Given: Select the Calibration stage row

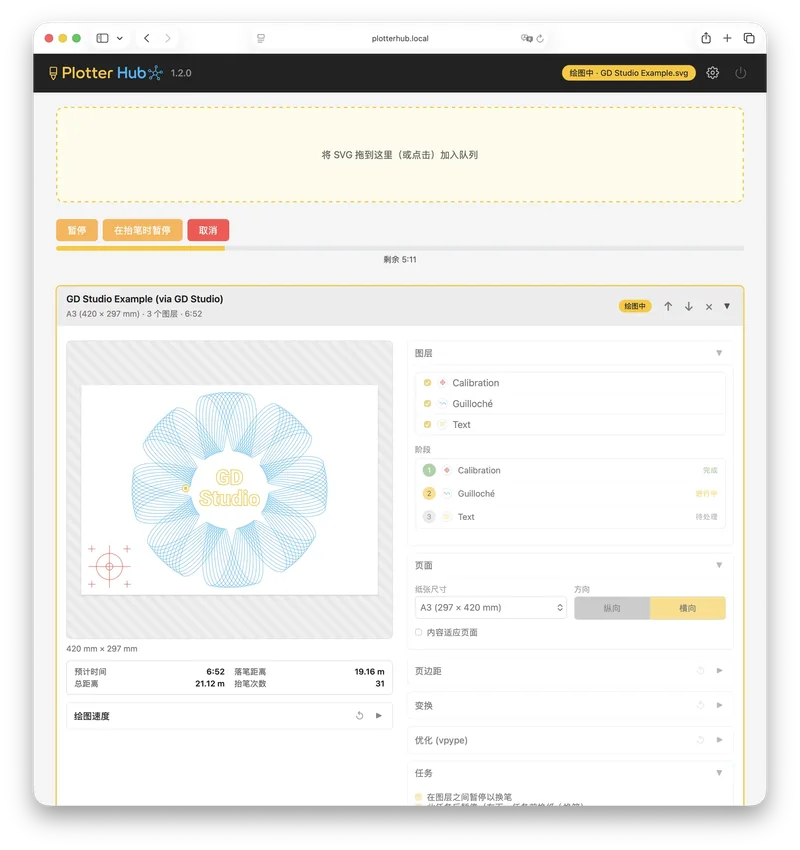Looking at the screenshot, I should 570,470.
